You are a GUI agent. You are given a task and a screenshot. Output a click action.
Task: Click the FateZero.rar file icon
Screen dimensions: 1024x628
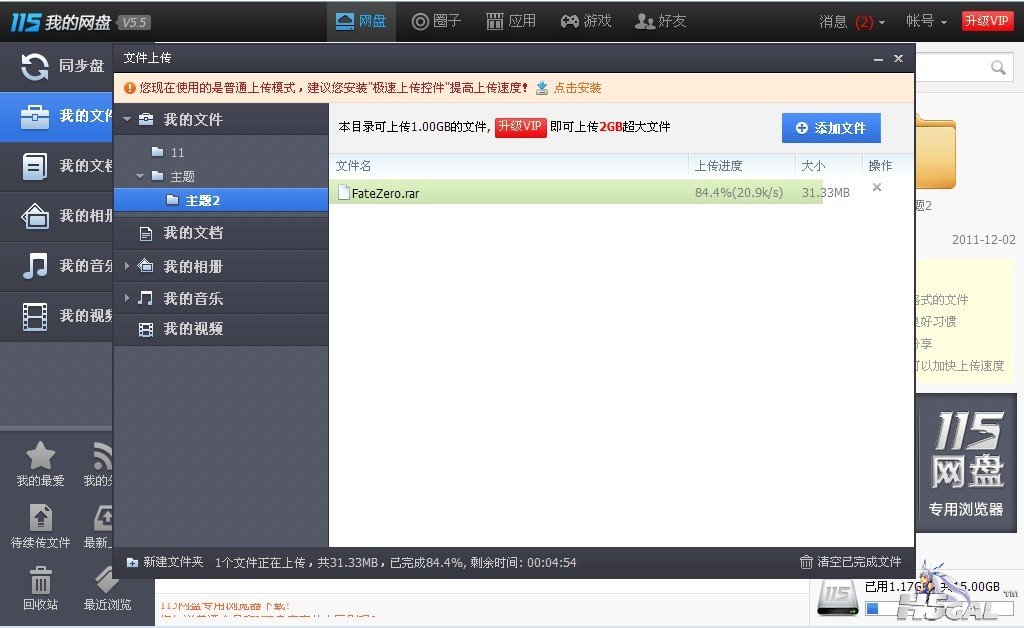[344, 193]
